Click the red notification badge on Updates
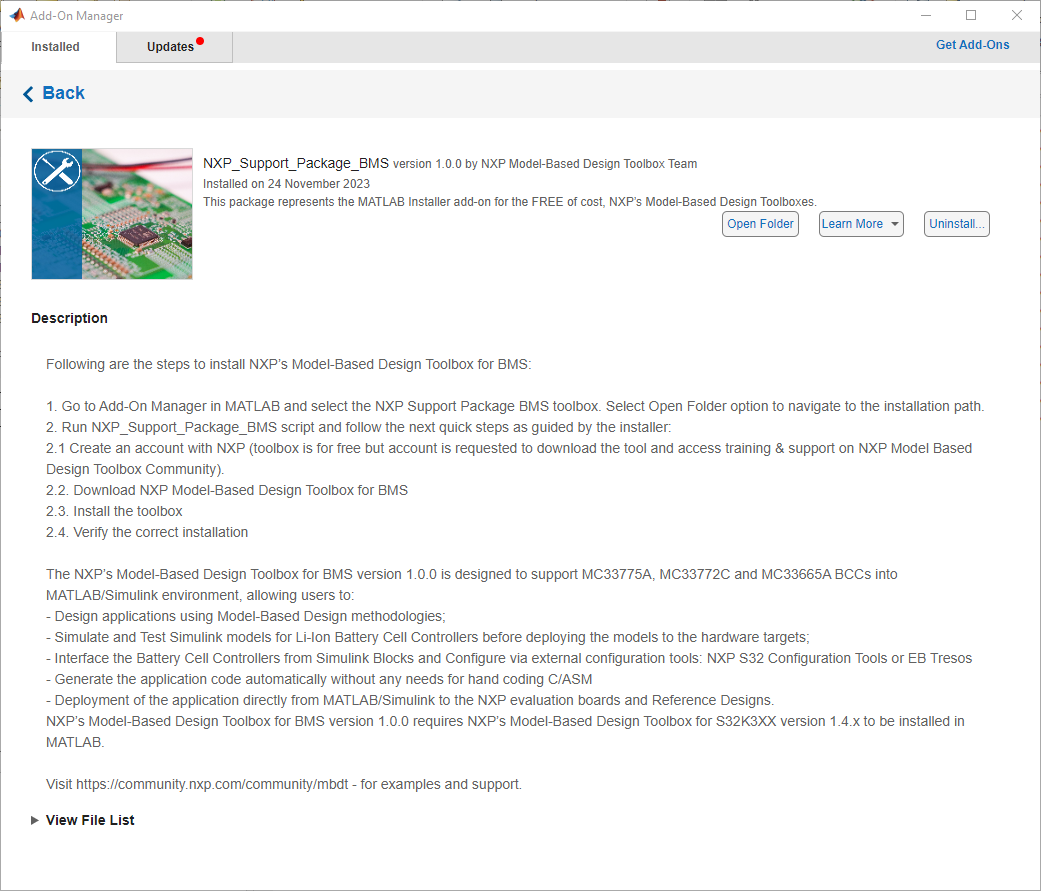1041x891 pixels. (x=200, y=39)
